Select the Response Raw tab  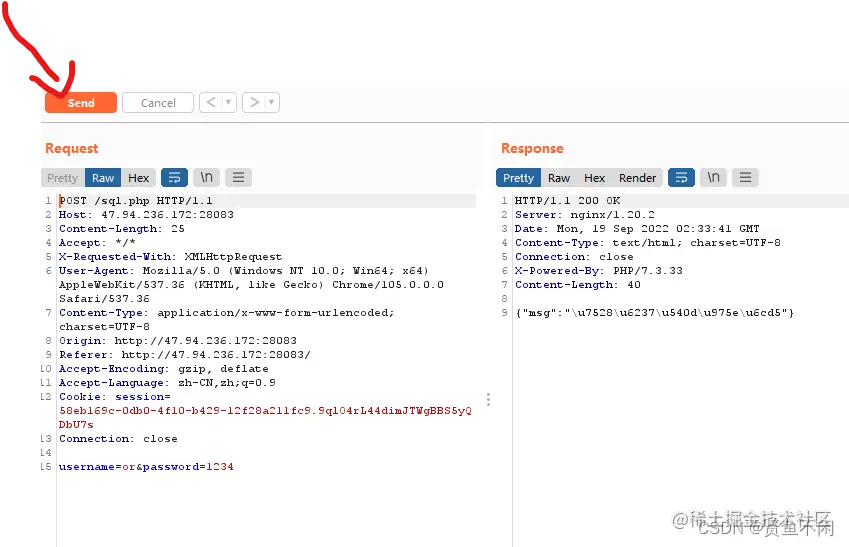pyautogui.click(x=559, y=178)
